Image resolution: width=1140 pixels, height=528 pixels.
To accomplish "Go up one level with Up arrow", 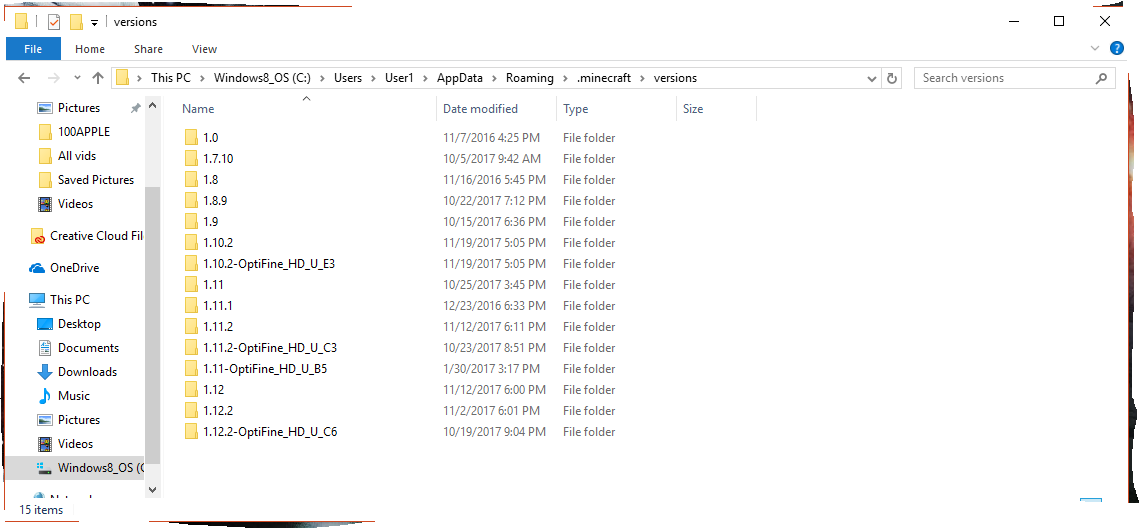I will (98, 78).
